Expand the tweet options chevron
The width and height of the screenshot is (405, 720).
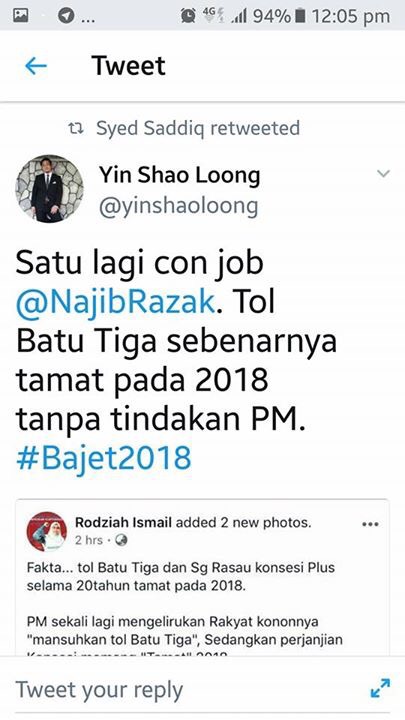click(x=383, y=174)
